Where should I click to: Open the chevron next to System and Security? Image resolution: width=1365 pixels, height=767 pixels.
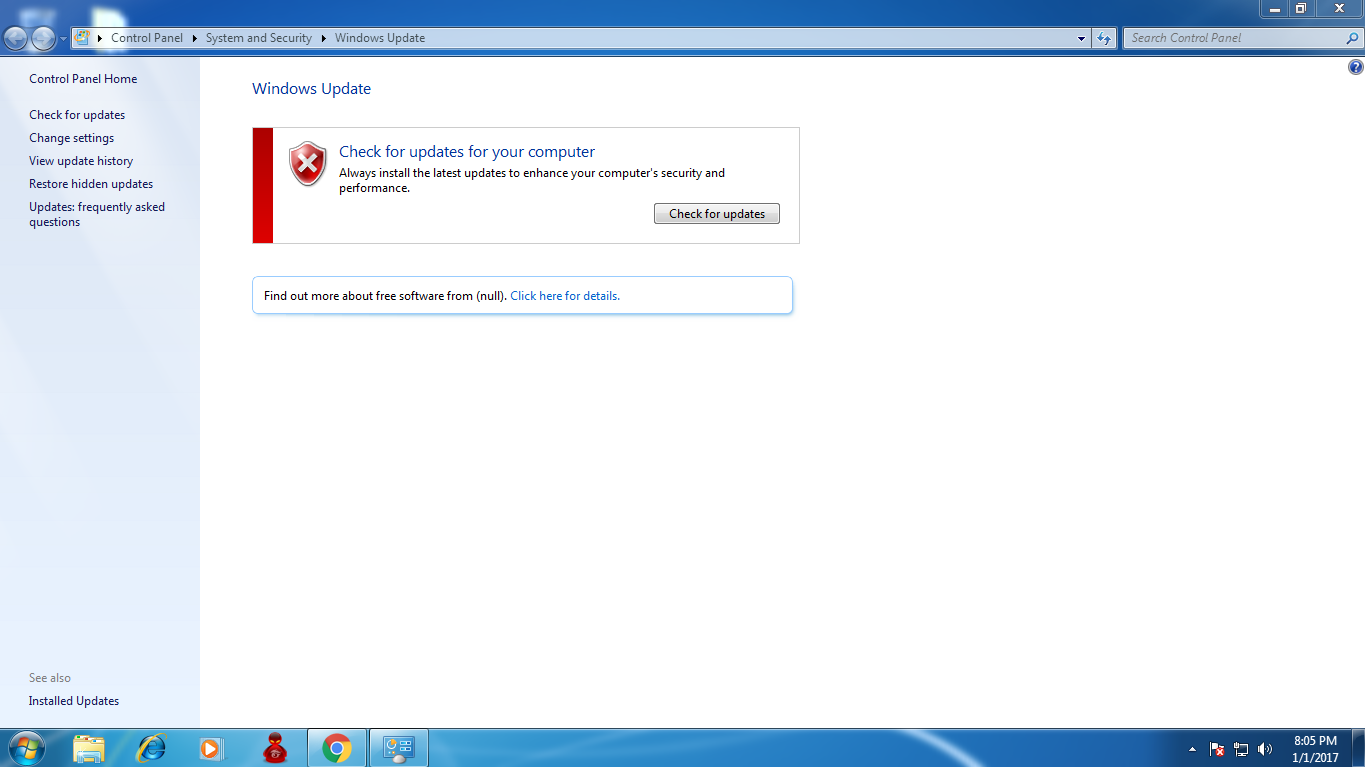(325, 37)
